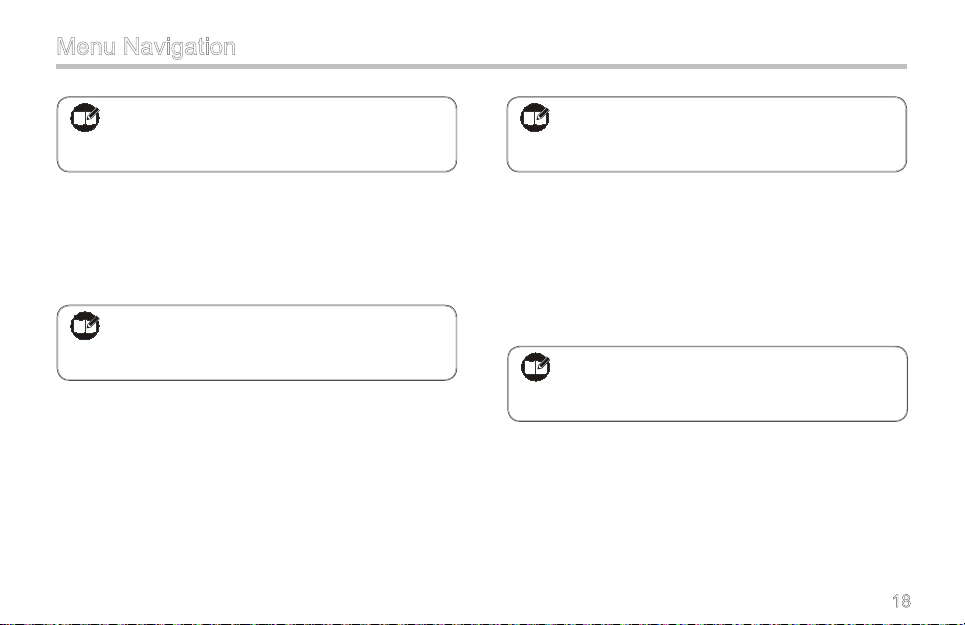Click the Menu Navigation heading
This screenshot has height=625, width=965.
point(146,47)
